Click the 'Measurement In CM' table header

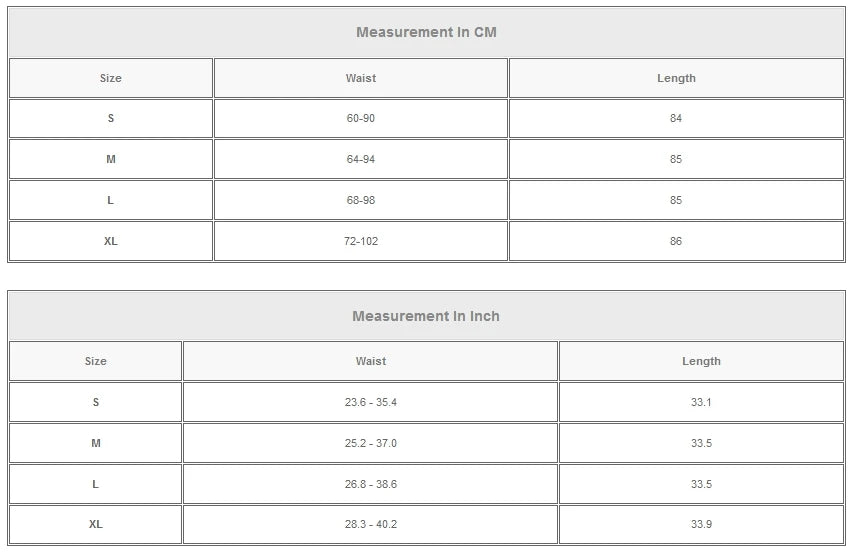[426, 32]
